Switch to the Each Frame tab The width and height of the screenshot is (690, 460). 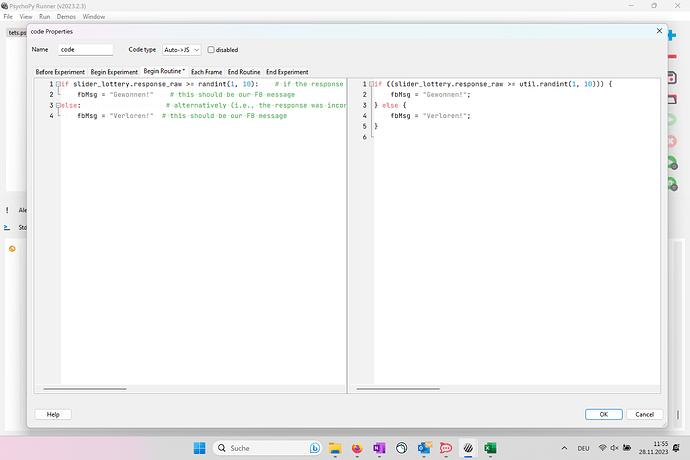(206, 72)
